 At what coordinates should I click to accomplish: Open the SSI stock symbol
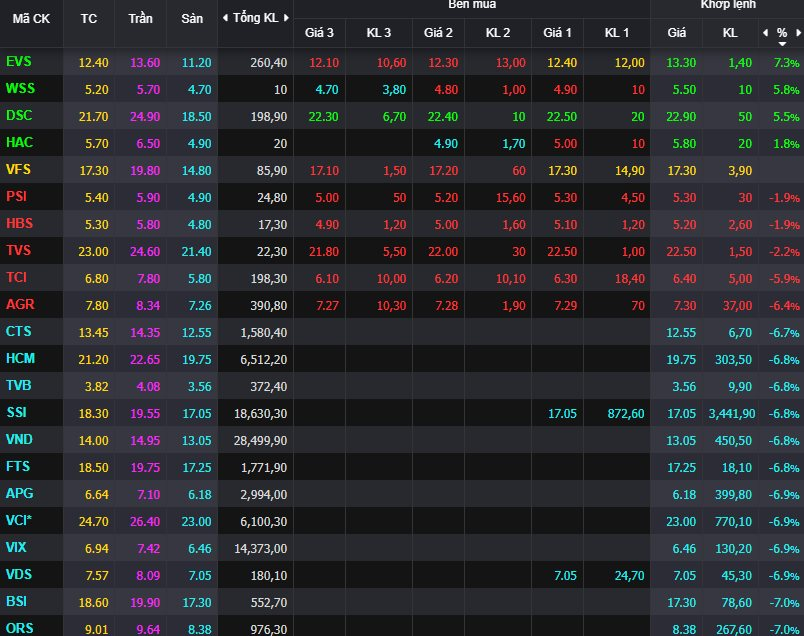(17, 412)
